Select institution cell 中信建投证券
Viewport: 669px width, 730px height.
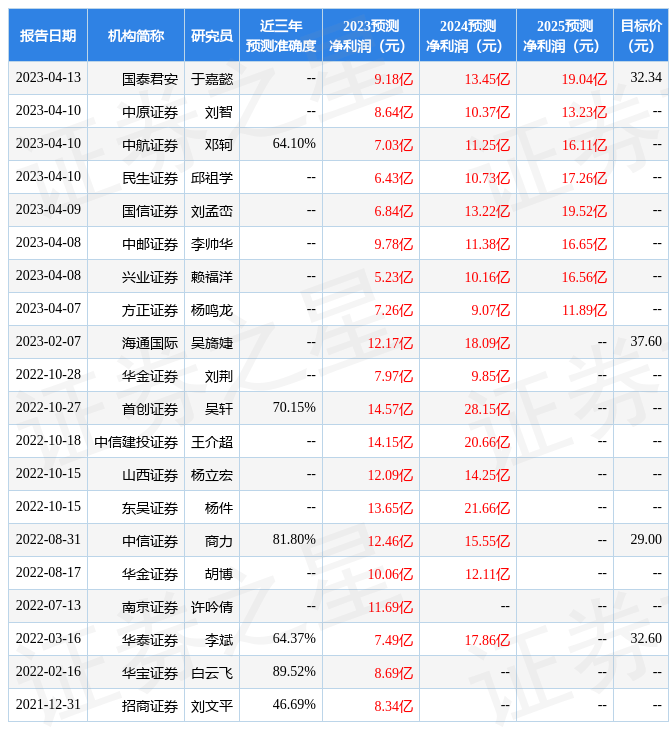tap(136, 442)
